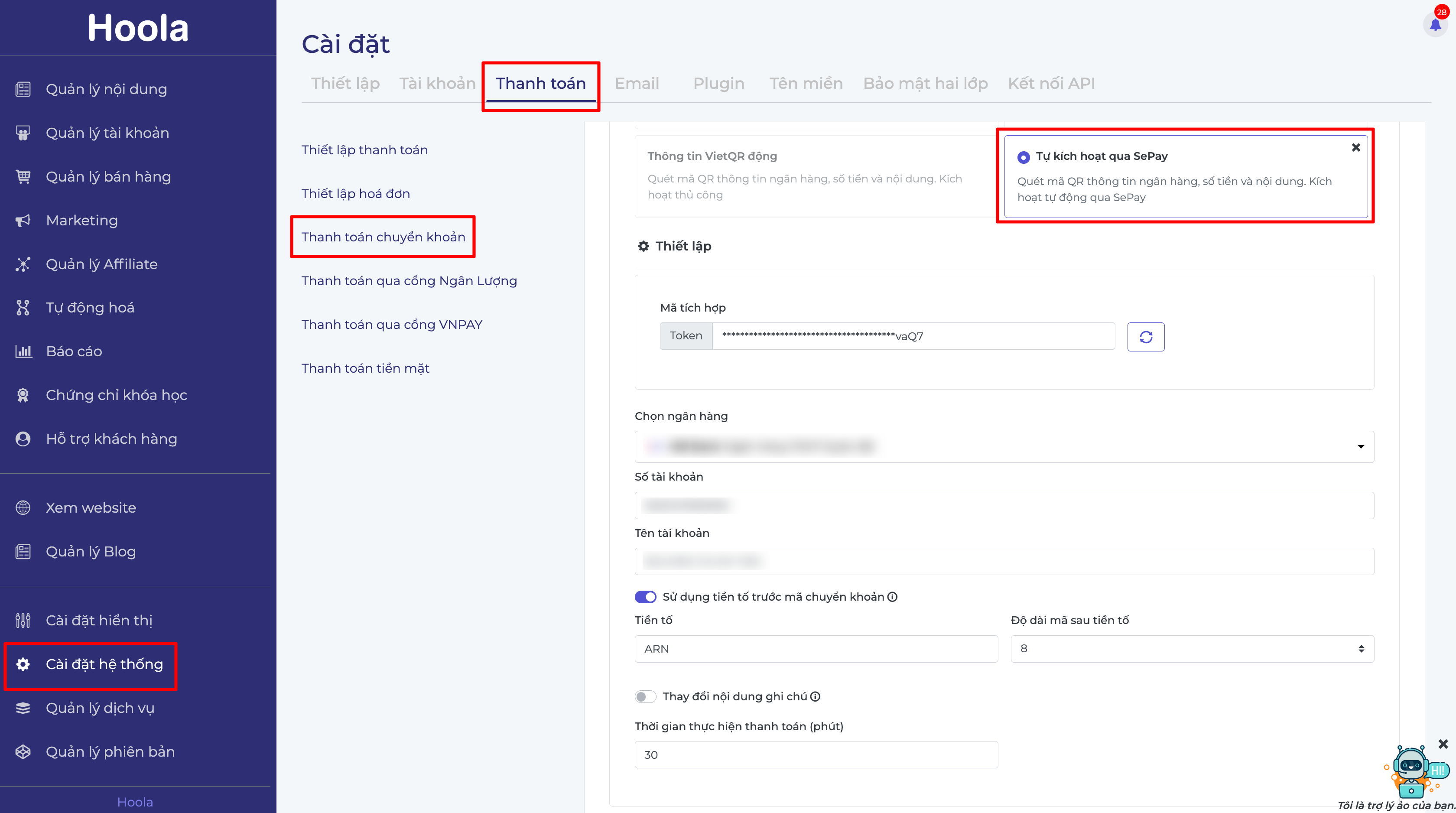
Task: Select Tự kích hoạt qua SePay radio
Action: (x=1023, y=157)
